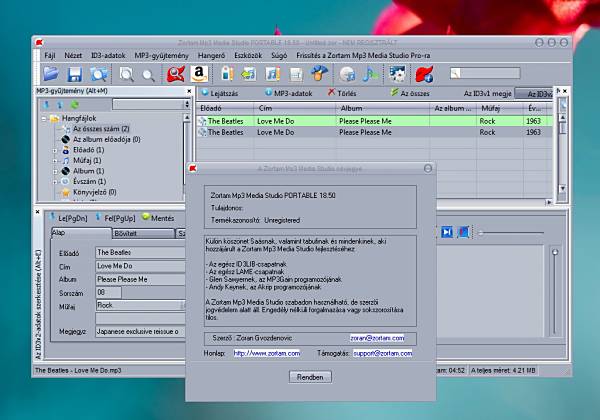600x420 pixels.
Task: Switch to the Bővített tab
Action: click(143, 233)
